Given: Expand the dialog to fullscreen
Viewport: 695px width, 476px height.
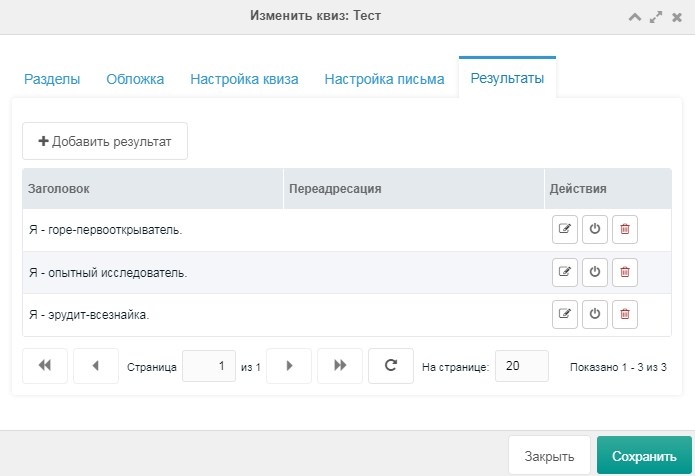Looking at the screenshot, I should pos(656,17).
